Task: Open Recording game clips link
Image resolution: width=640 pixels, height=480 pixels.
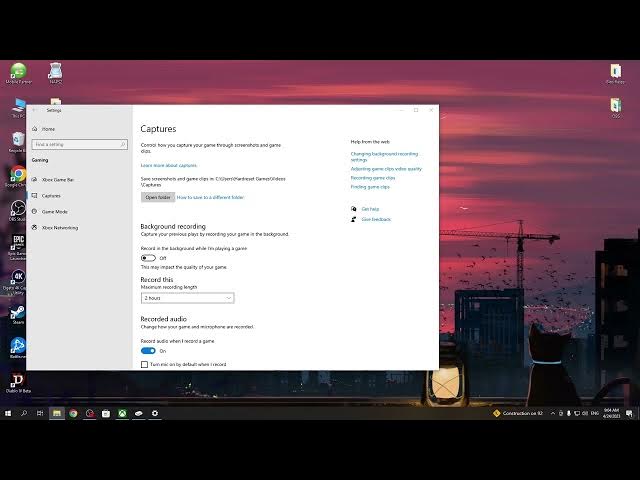Action: (373, 178)
